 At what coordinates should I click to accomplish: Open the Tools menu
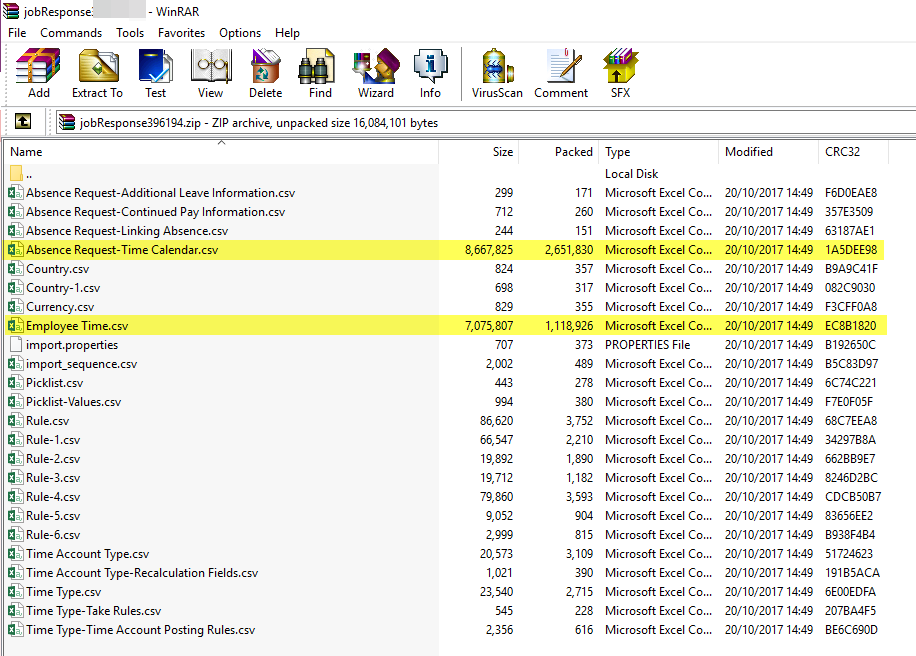pos(130,33)
